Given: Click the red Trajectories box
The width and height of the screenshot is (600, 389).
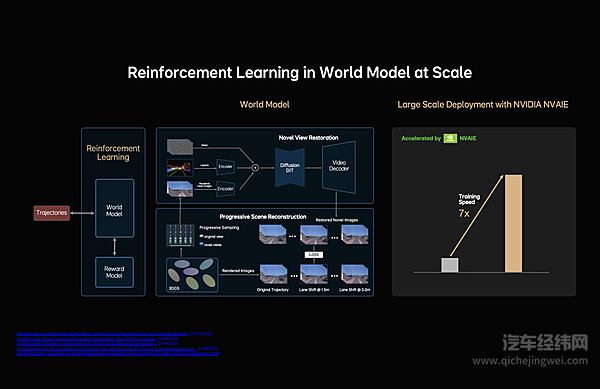Looking at the screenshot, I should (52, 213).
